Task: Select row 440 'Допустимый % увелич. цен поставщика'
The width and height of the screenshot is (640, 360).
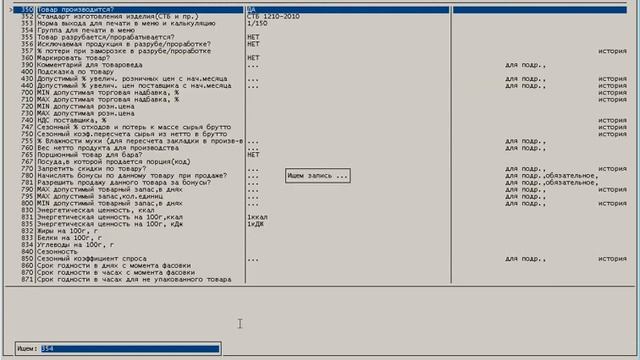Action: point(320,86)
